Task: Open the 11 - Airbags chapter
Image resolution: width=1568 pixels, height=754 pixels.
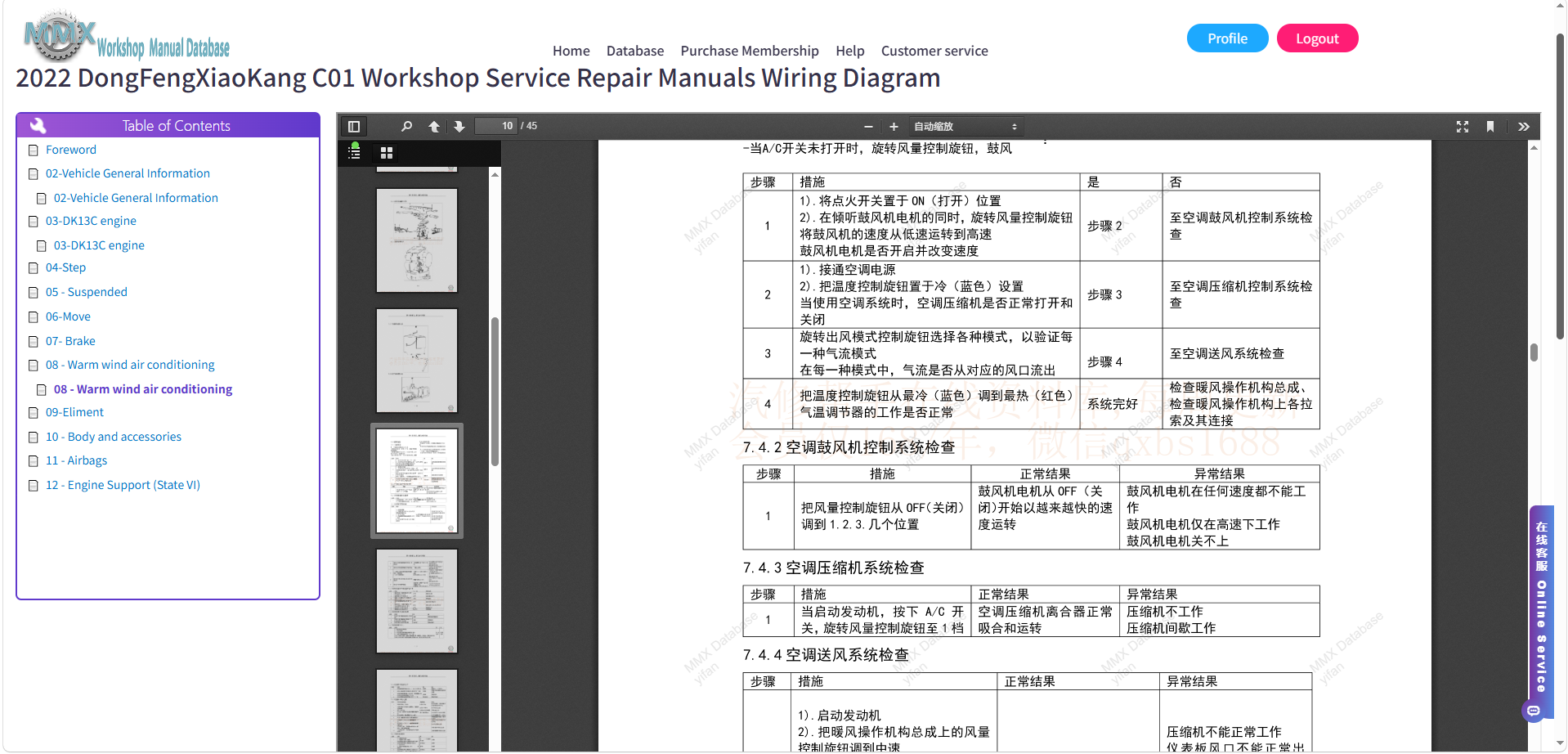Action: (x=76, y=460)
